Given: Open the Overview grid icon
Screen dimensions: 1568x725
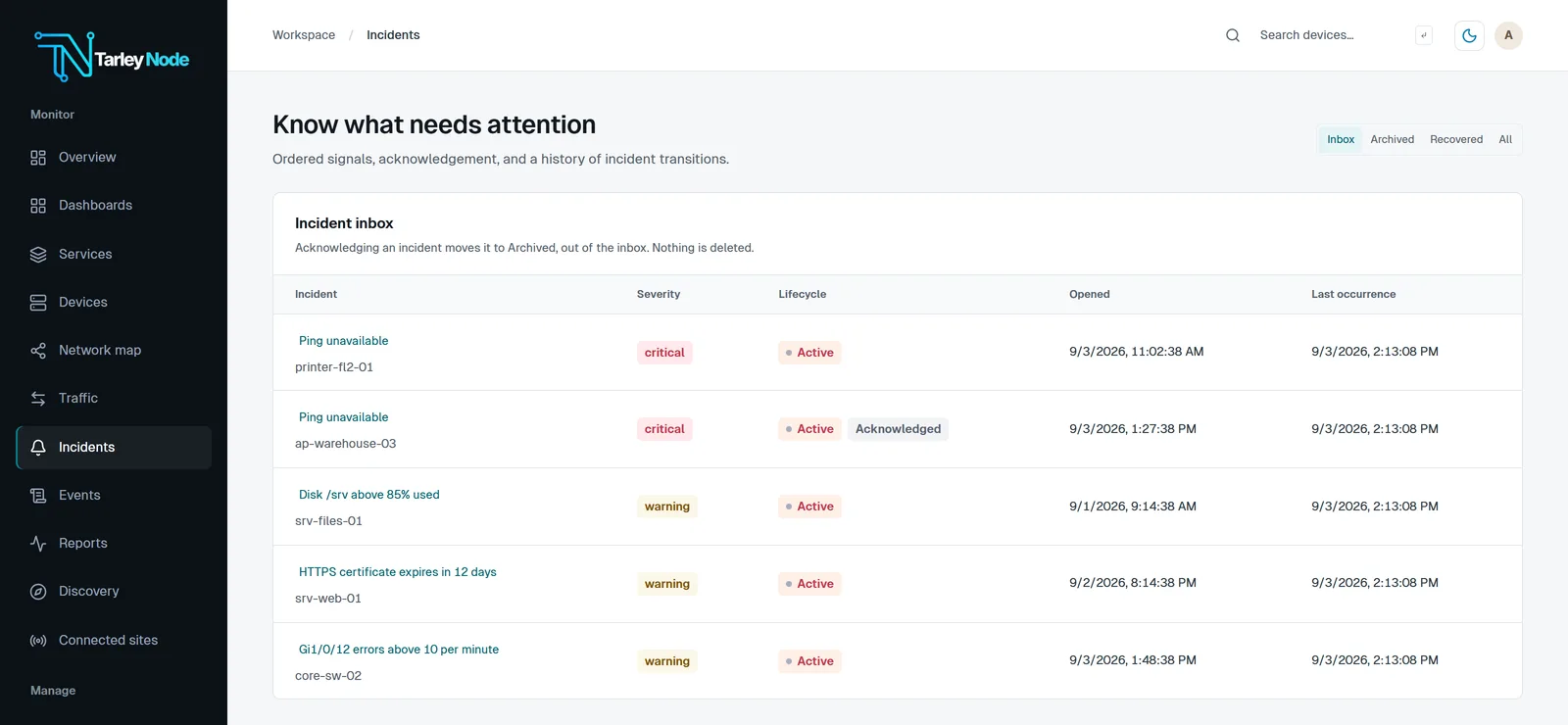Looking at the screenshot, I should [x=38, y=158].
